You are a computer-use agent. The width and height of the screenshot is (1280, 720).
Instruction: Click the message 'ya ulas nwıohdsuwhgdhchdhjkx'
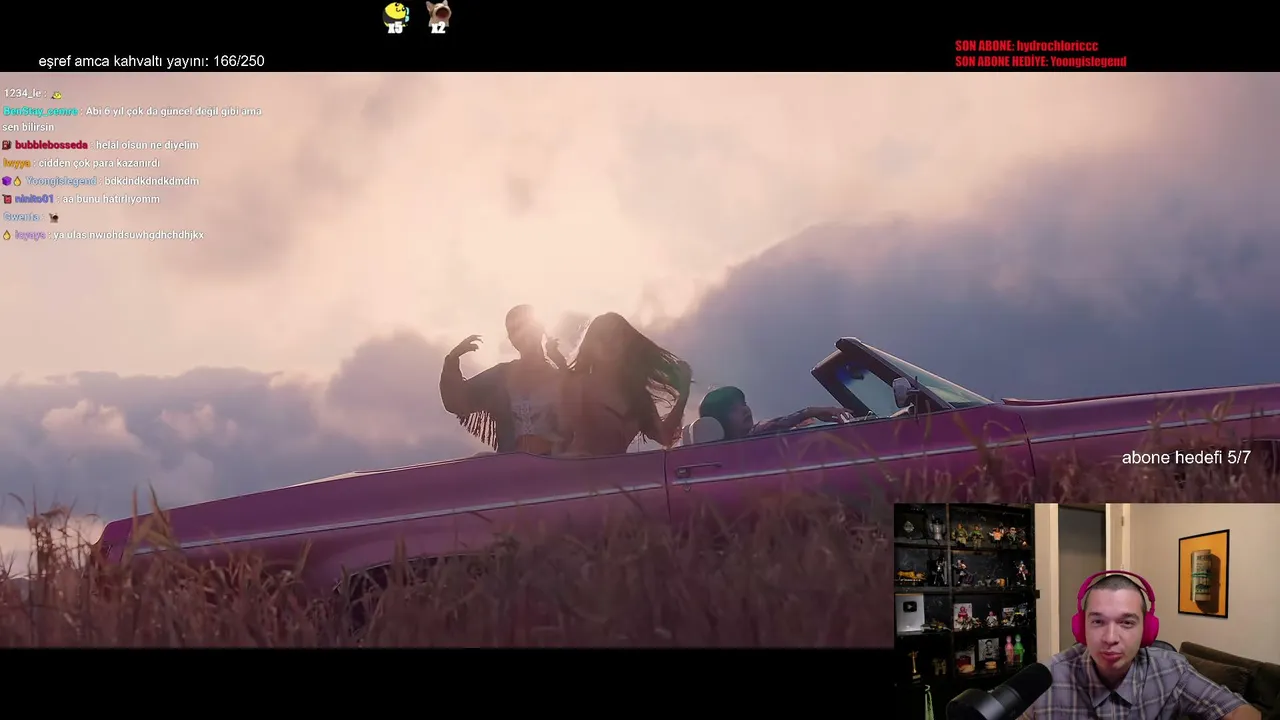129,235
